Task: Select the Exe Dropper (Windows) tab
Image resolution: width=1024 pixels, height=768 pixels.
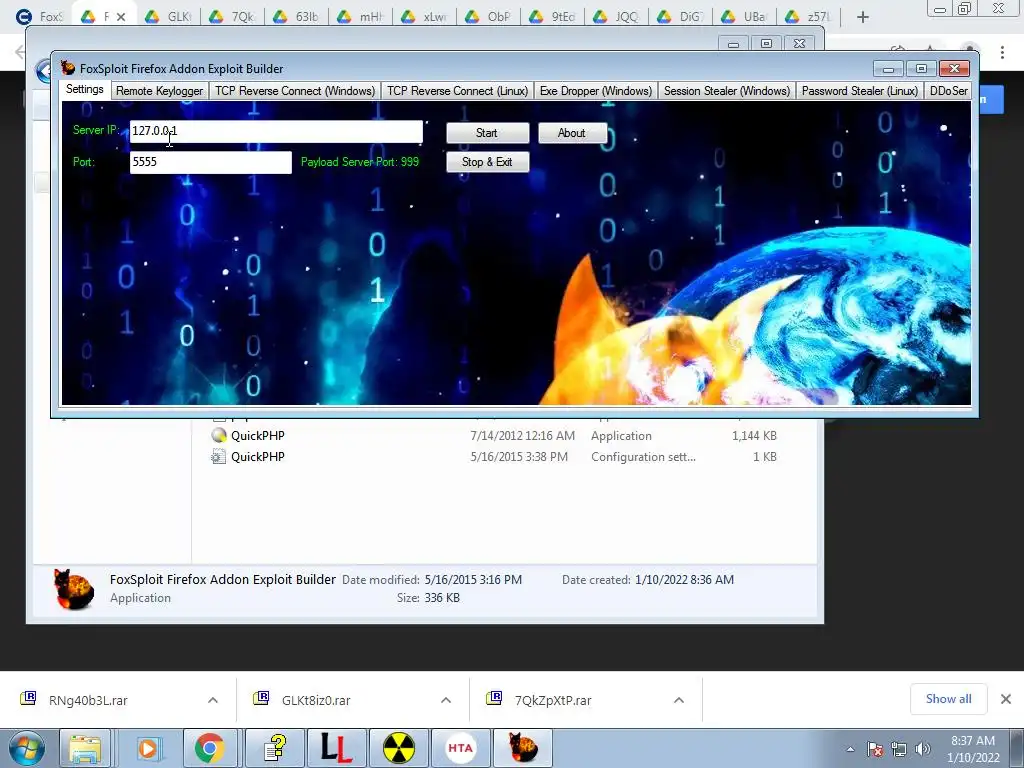Action: coord(596,91)
